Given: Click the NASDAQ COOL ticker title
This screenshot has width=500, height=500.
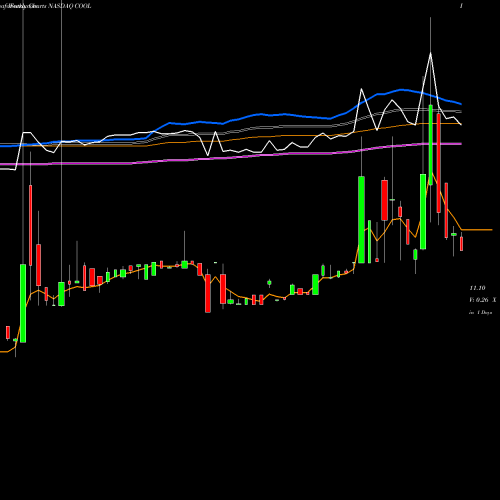Looking at the screenshot, I should coord(70,6).
